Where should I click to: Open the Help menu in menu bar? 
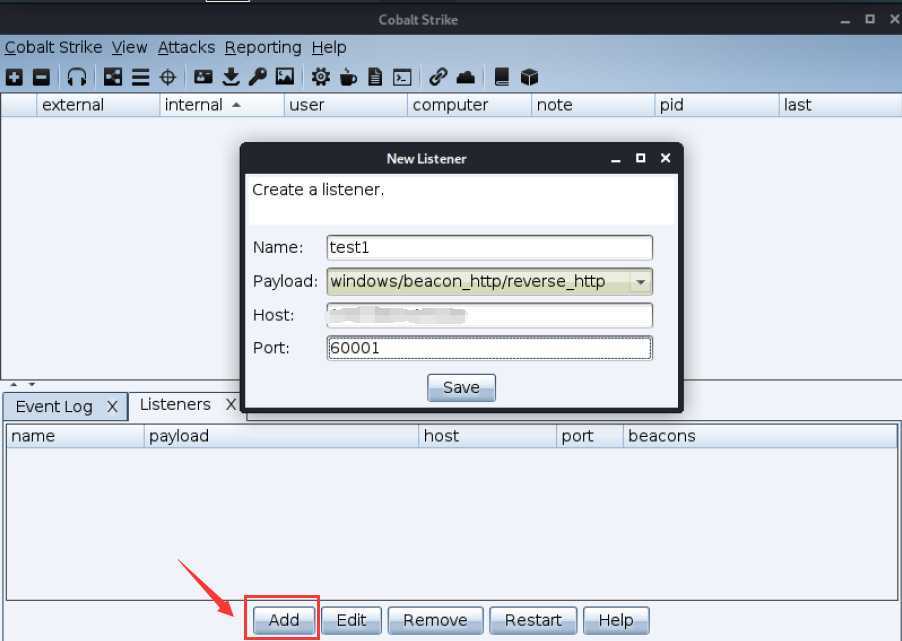[x=329, y=47]
